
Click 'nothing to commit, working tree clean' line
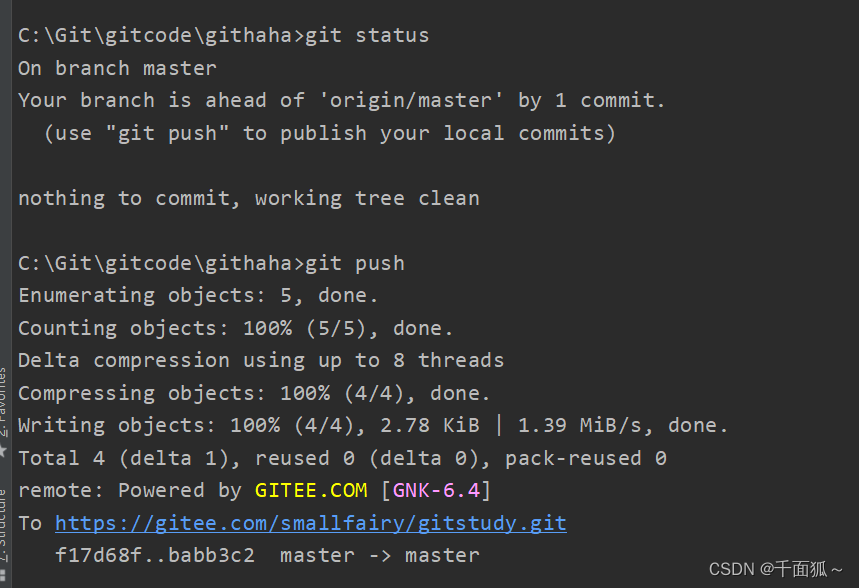pyautogui.click(x=249, y=198)
